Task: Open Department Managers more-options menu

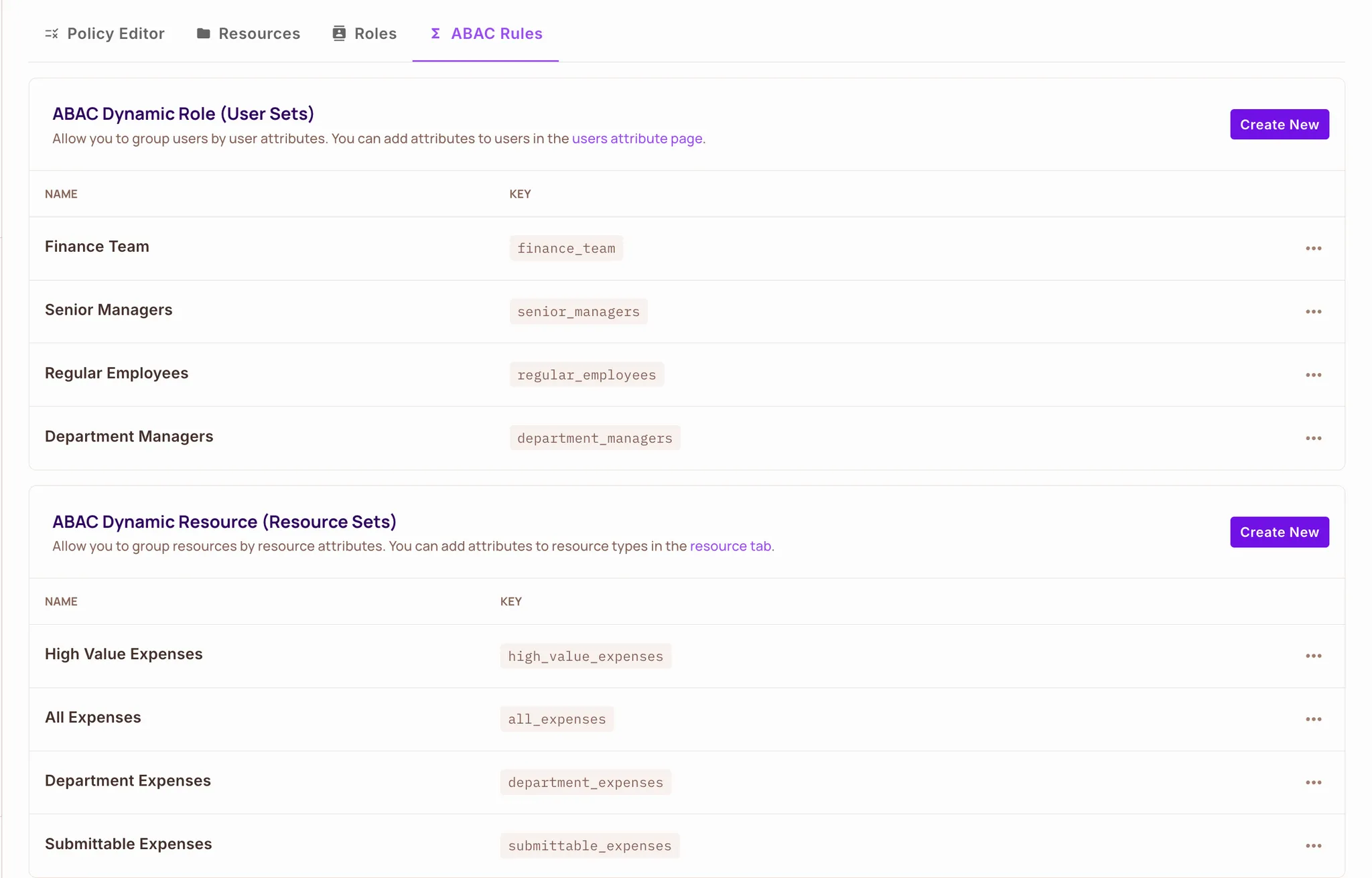Action: pyautogui.click(x=1313, y=438)
